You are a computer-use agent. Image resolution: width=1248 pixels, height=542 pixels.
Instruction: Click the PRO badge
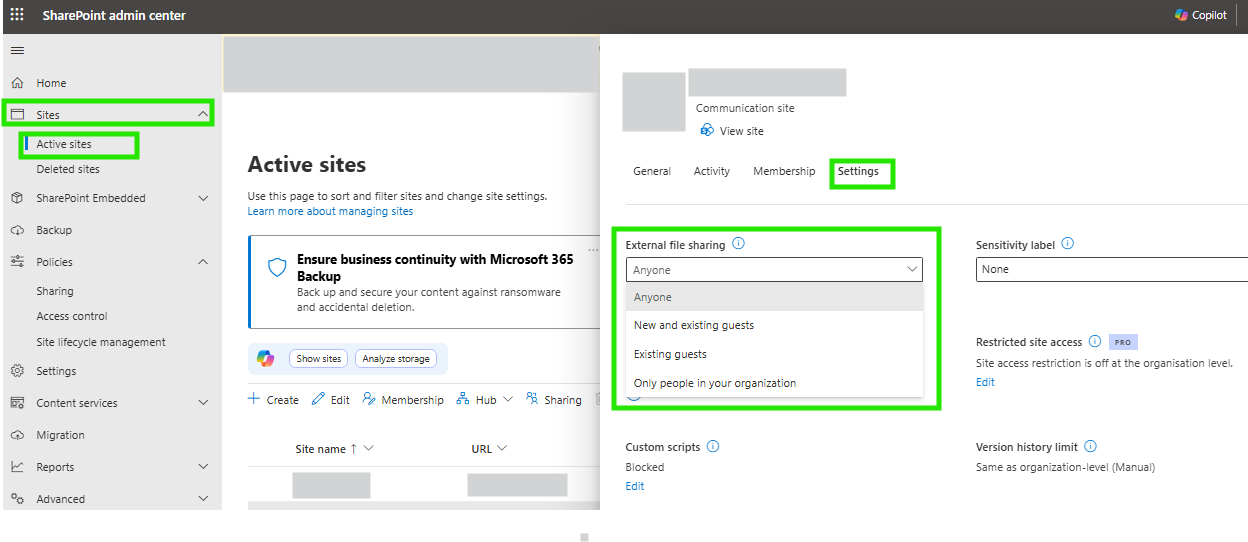[x=1123, y=342]
